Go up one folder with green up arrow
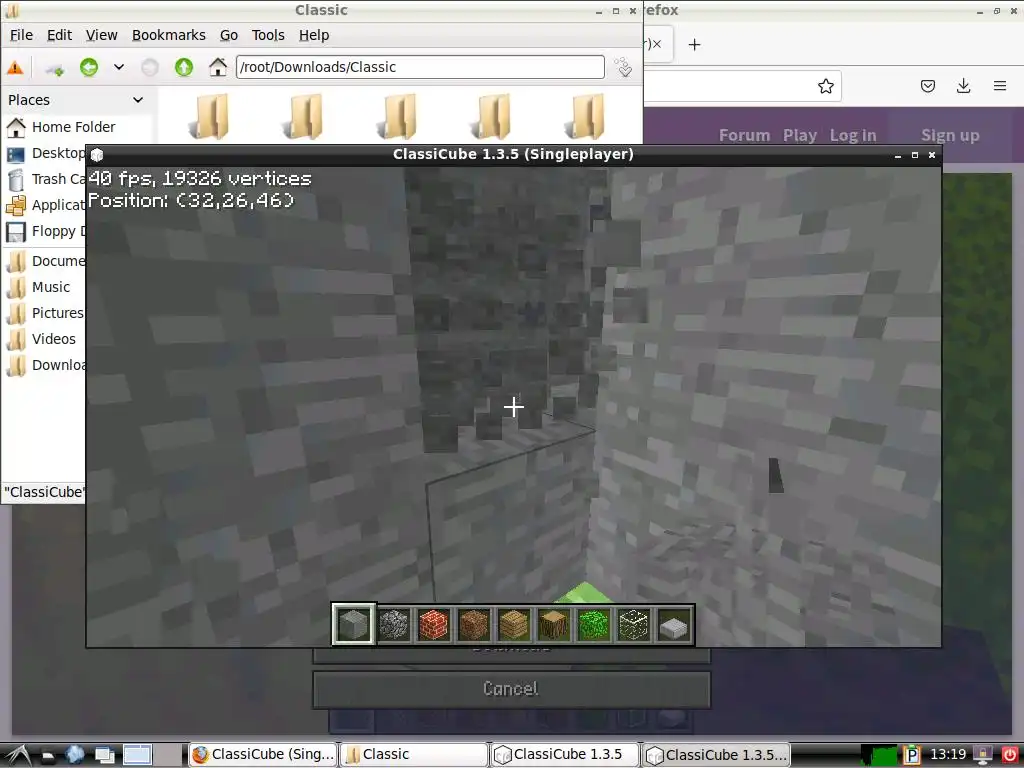 coord(184,67)
